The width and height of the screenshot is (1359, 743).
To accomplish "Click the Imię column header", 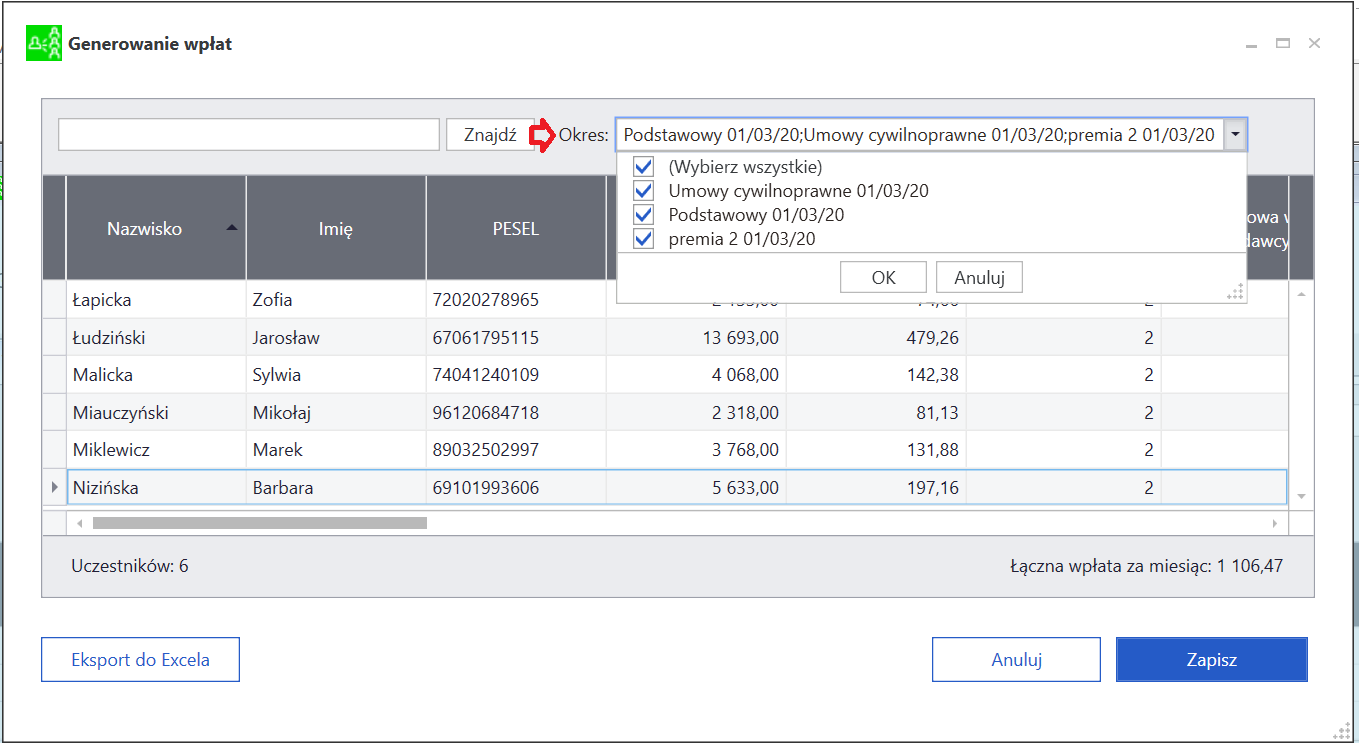I will [x=336, y=228].
